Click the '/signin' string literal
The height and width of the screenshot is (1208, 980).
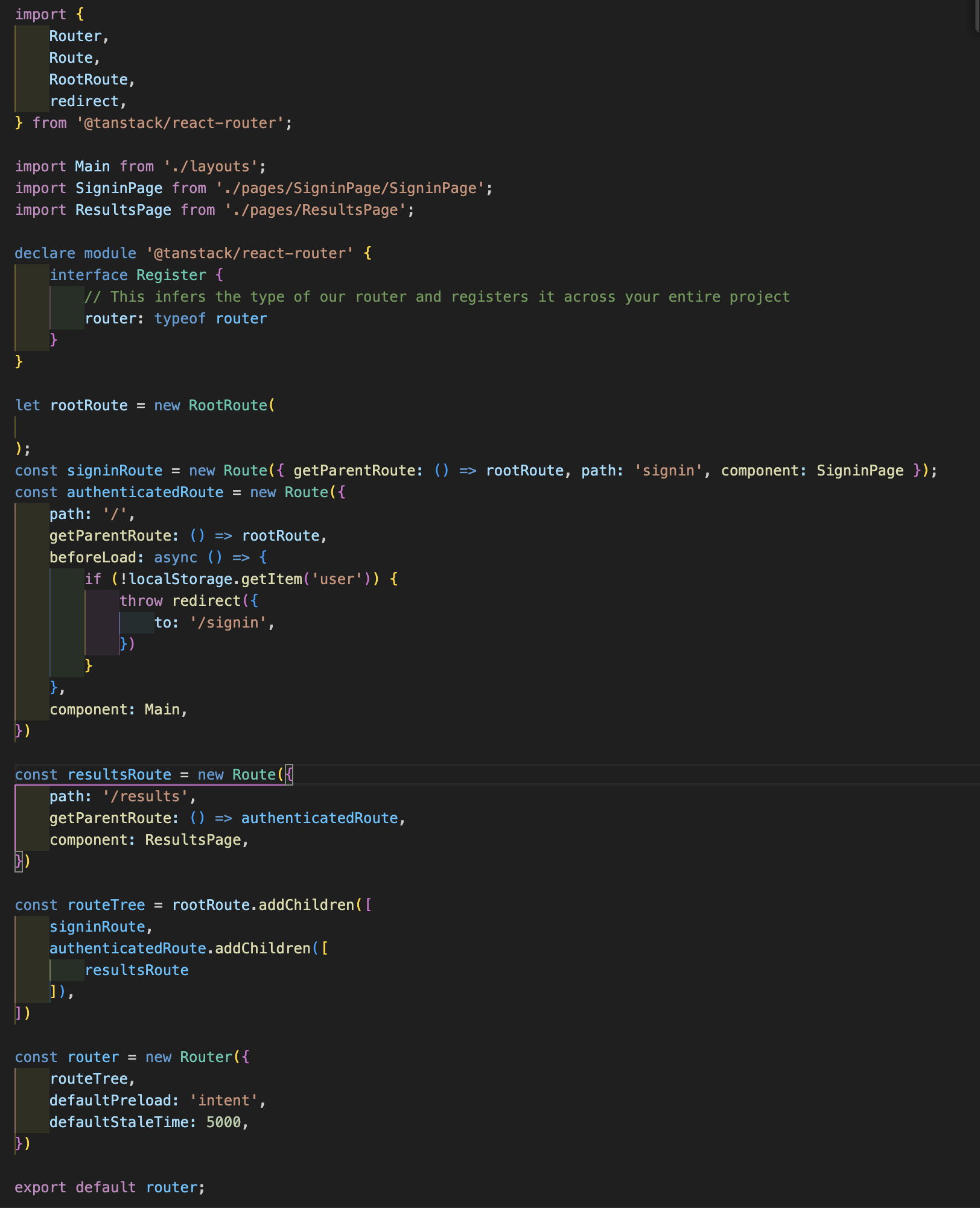click(x=228, y=623)
